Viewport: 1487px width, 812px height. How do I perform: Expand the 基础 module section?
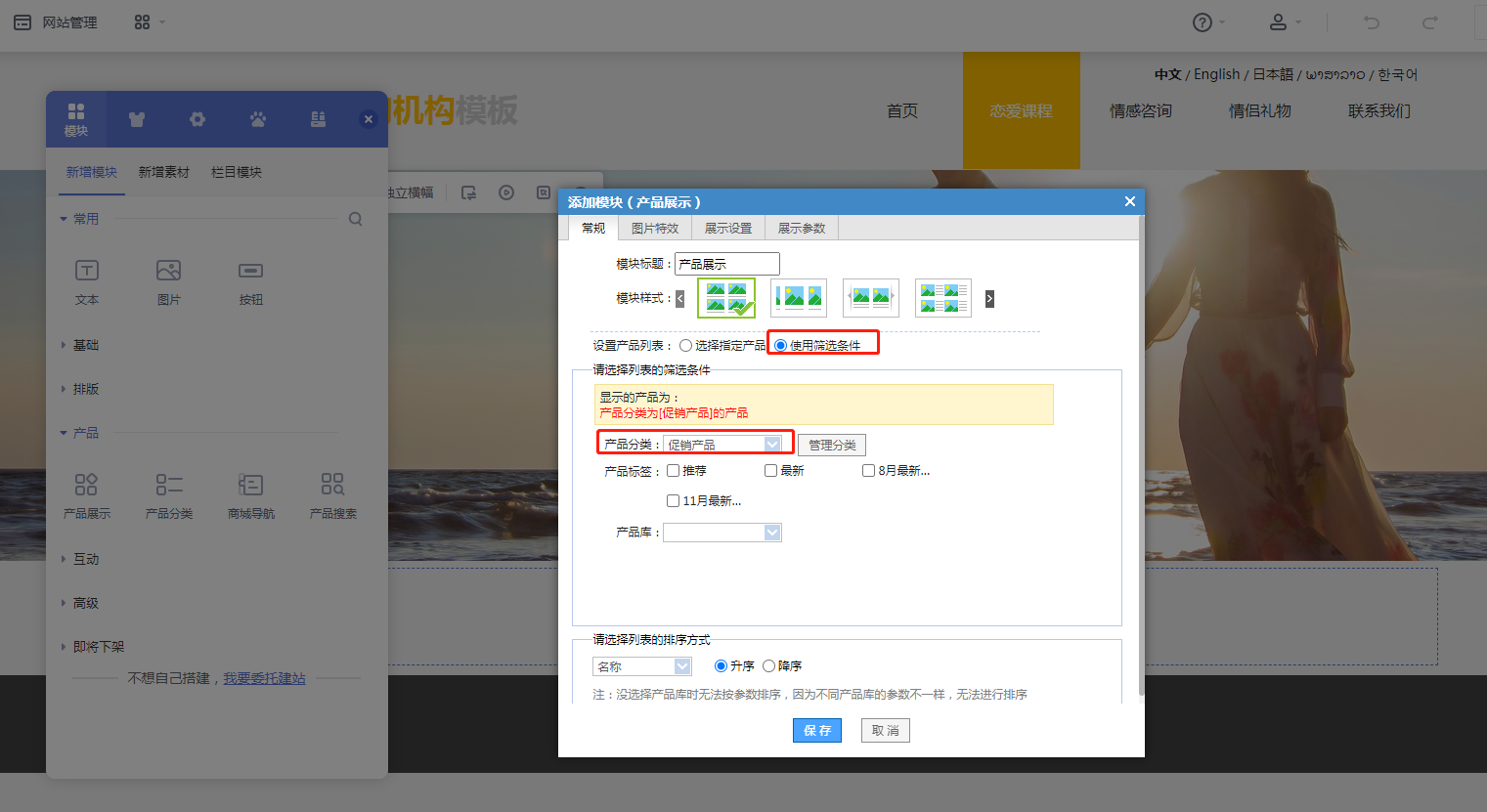[x=85, y=345]
